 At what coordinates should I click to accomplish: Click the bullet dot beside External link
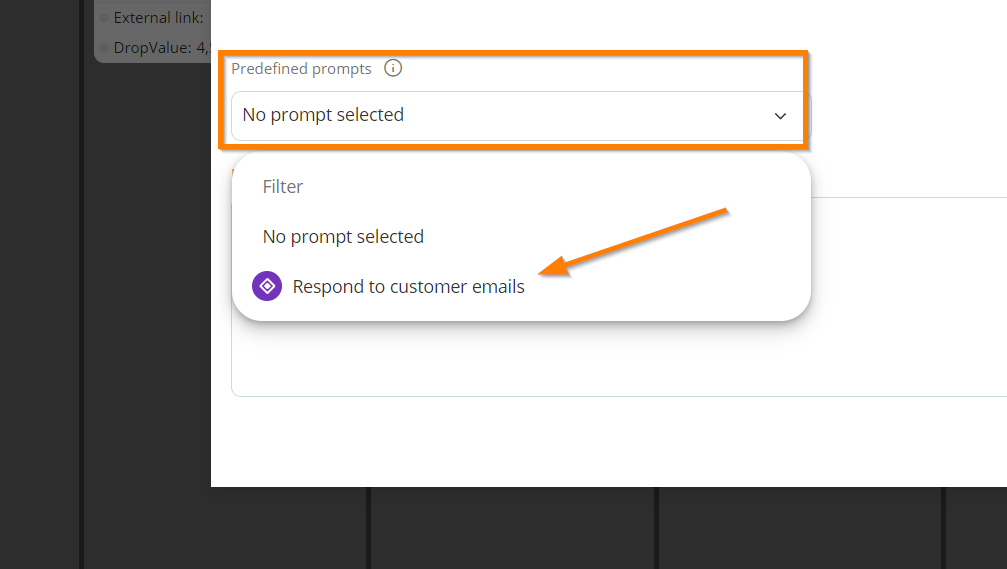tap(104, 18)
